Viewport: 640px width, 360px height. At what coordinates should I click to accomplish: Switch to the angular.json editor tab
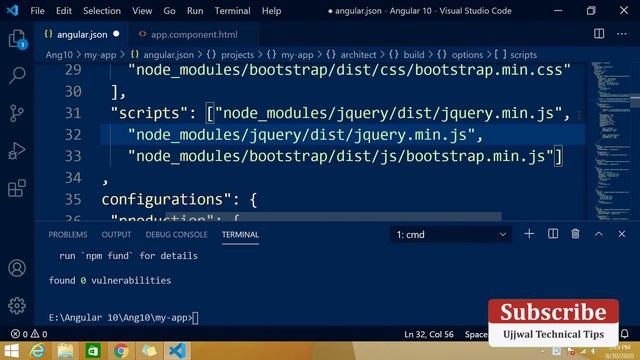click(x=82, y=35)
